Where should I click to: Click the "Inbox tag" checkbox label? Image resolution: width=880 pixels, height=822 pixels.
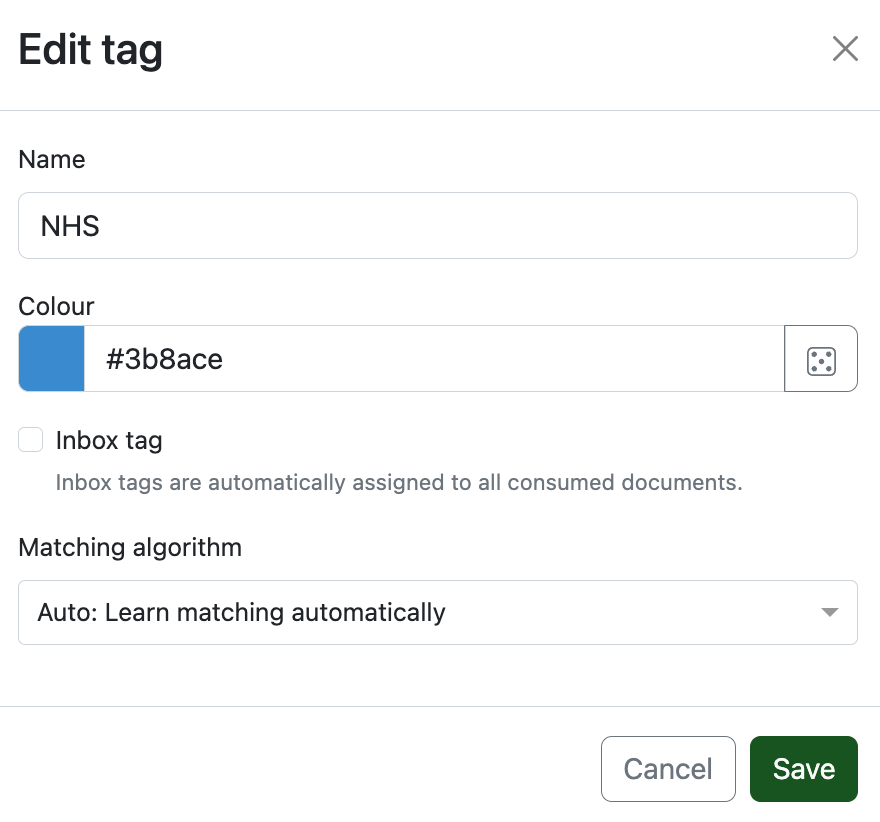coord(109,440)
